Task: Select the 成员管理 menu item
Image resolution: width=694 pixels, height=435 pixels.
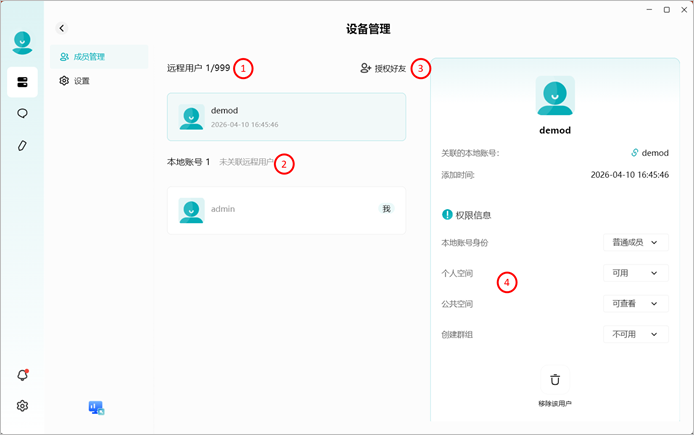Action: click(x=99, y=57)
